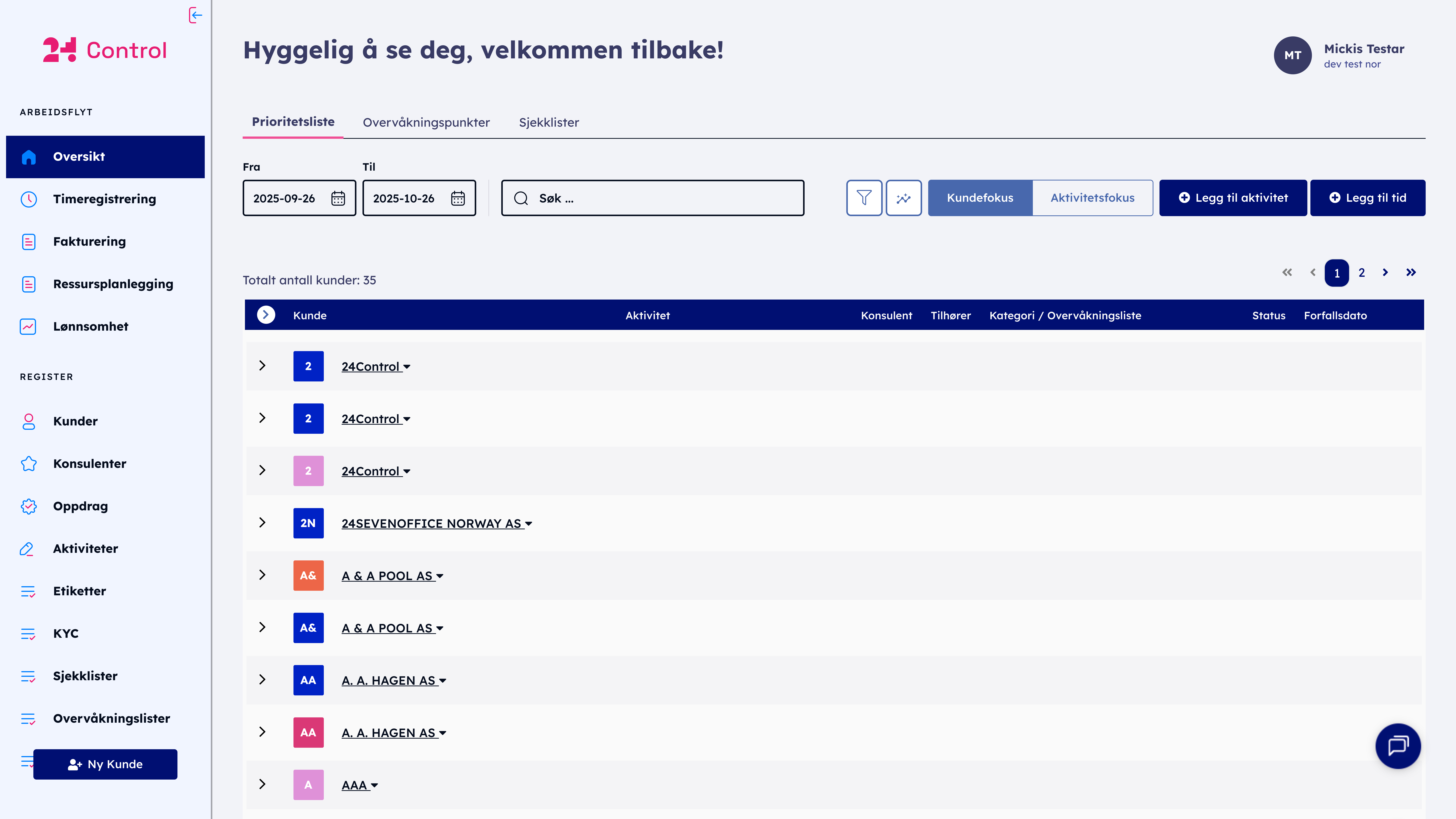Expand the first 24Control row
The width and height of the screenshot is (1456, 819).
pos(262,366)
